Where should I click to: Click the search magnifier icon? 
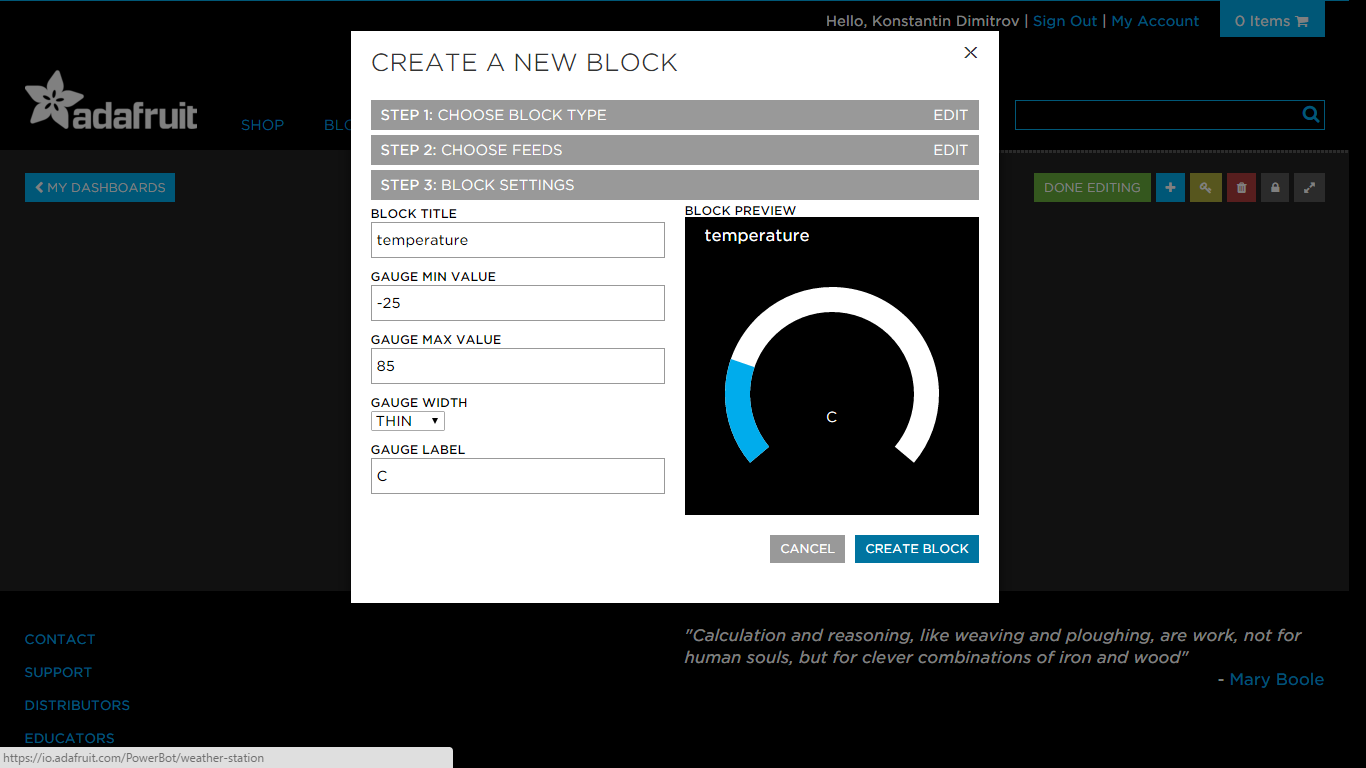coord(1310,114)
